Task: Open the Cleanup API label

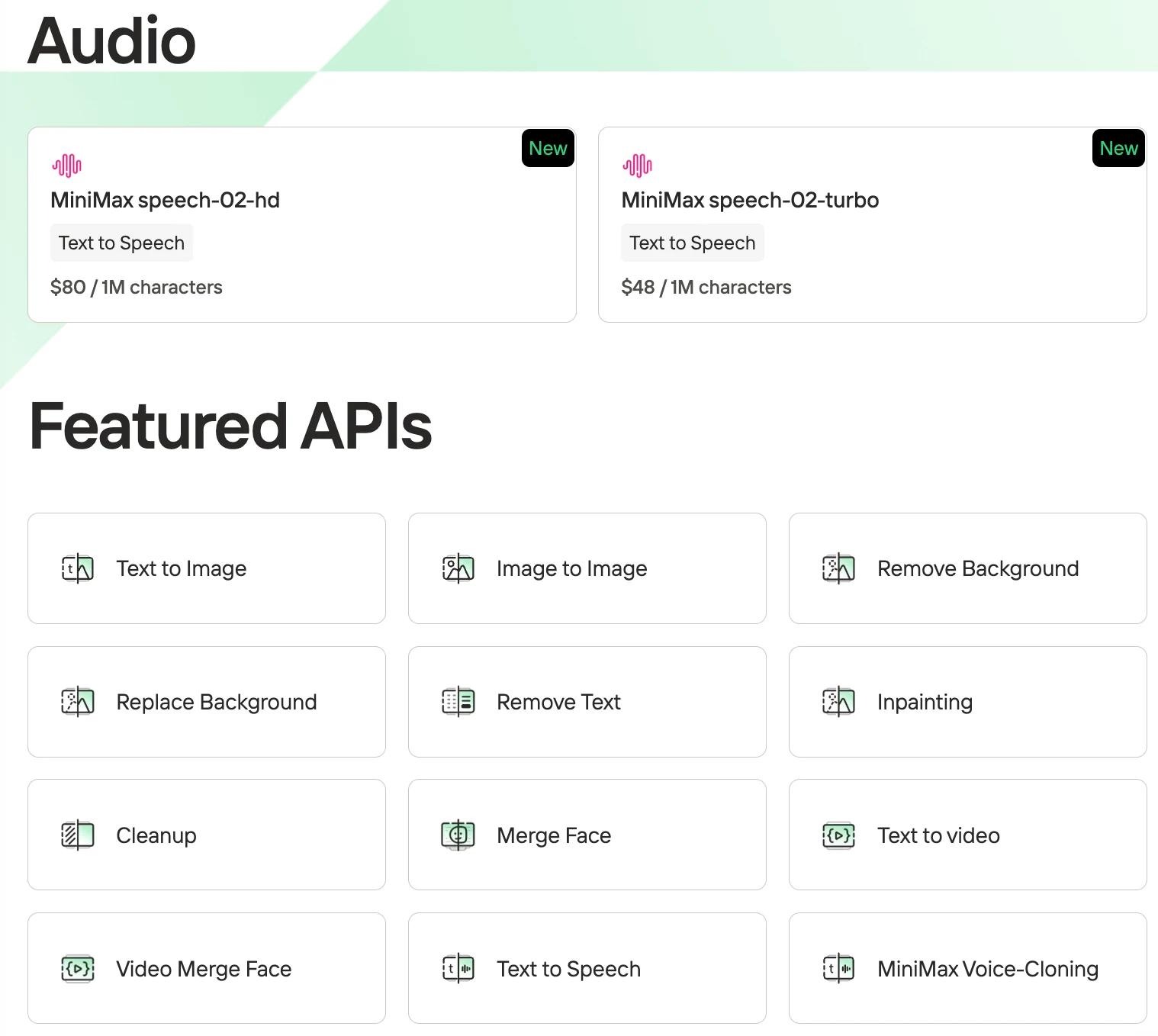Action: pos(156,835)
